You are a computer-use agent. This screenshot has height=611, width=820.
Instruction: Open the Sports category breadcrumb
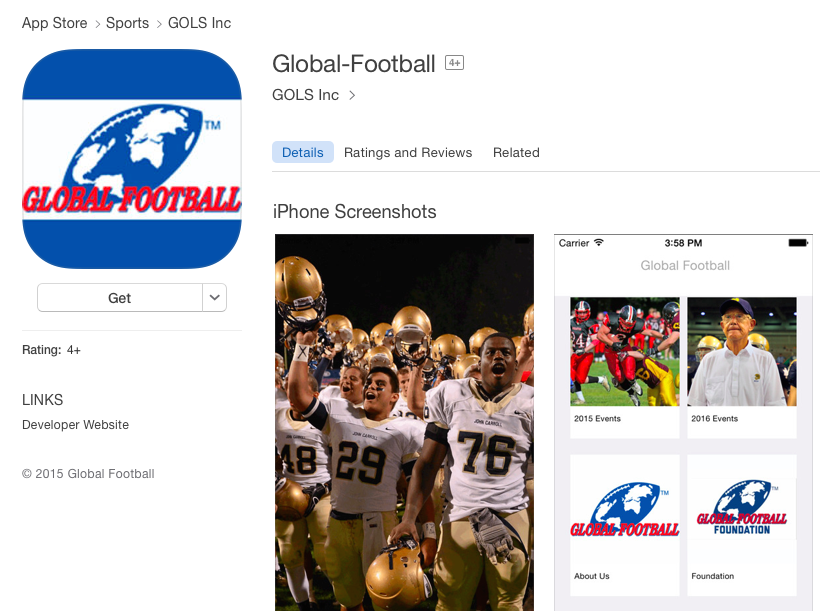tap(127, 23)
